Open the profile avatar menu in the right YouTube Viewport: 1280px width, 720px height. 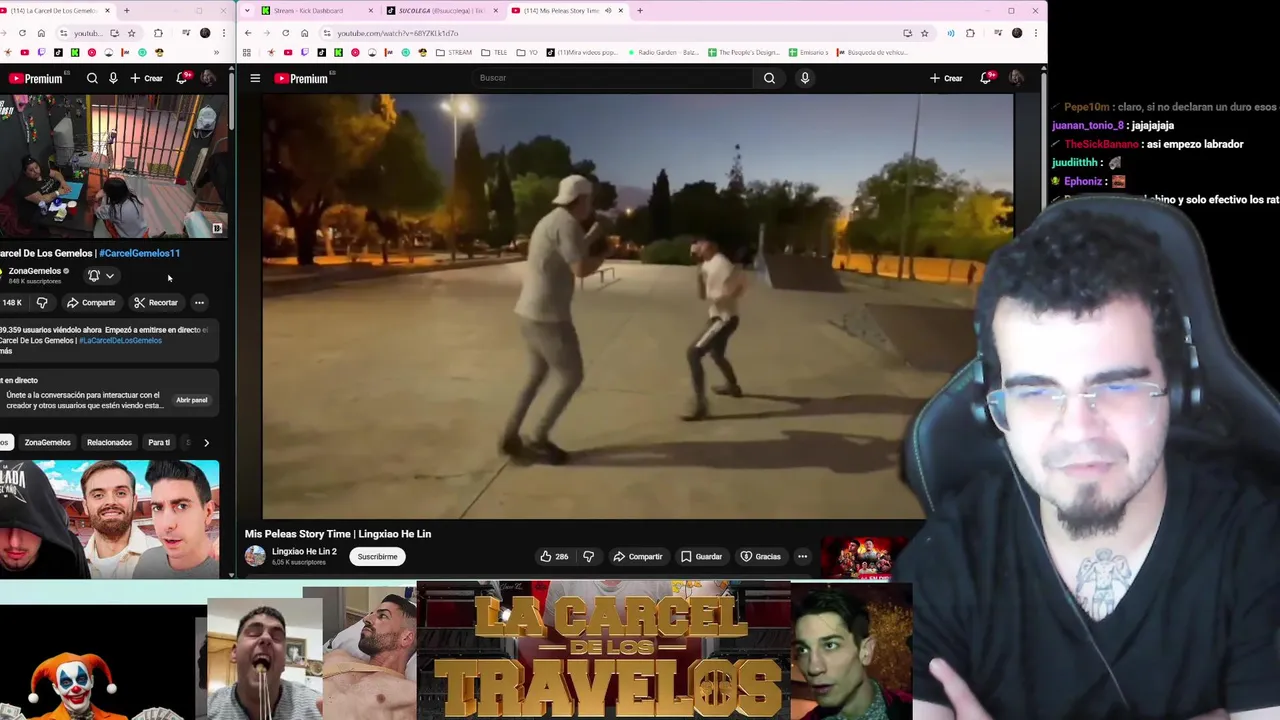[1016, 78]
